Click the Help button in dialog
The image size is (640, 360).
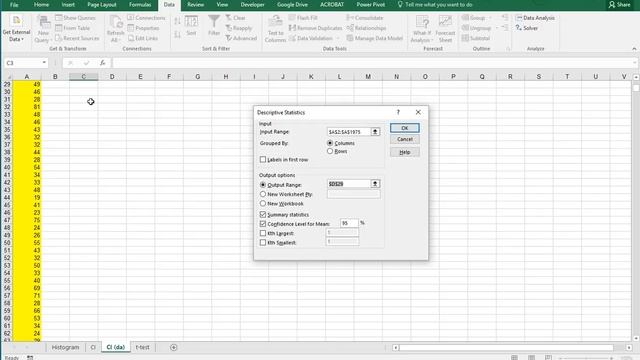404,152
